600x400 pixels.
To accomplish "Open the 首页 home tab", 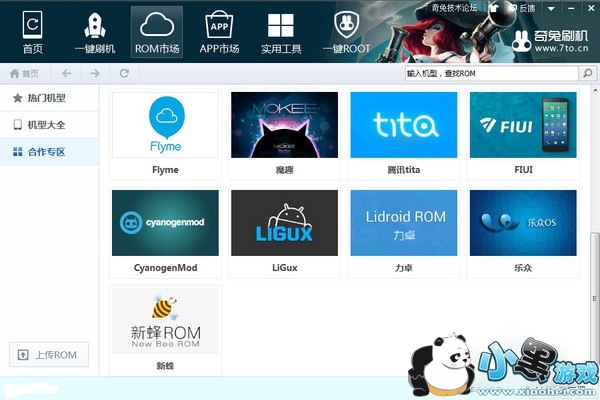I will pyautogui.click(x=33, y=32).
